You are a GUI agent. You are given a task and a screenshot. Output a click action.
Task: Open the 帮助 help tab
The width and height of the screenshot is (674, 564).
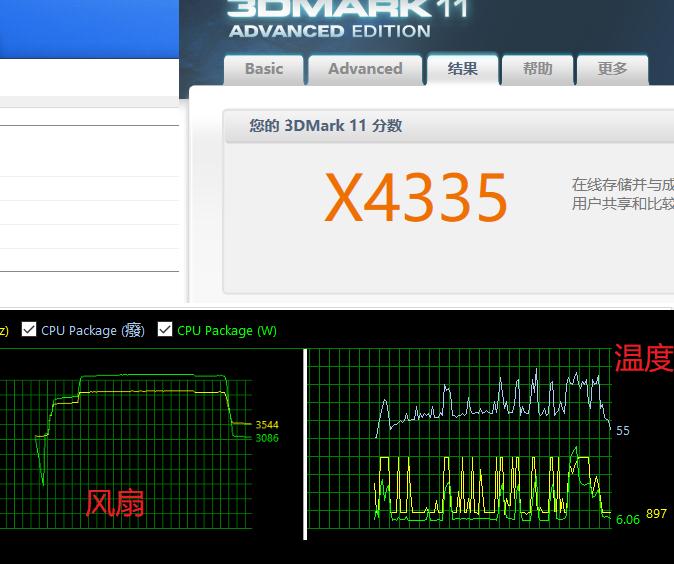click(x=537, y=69)
